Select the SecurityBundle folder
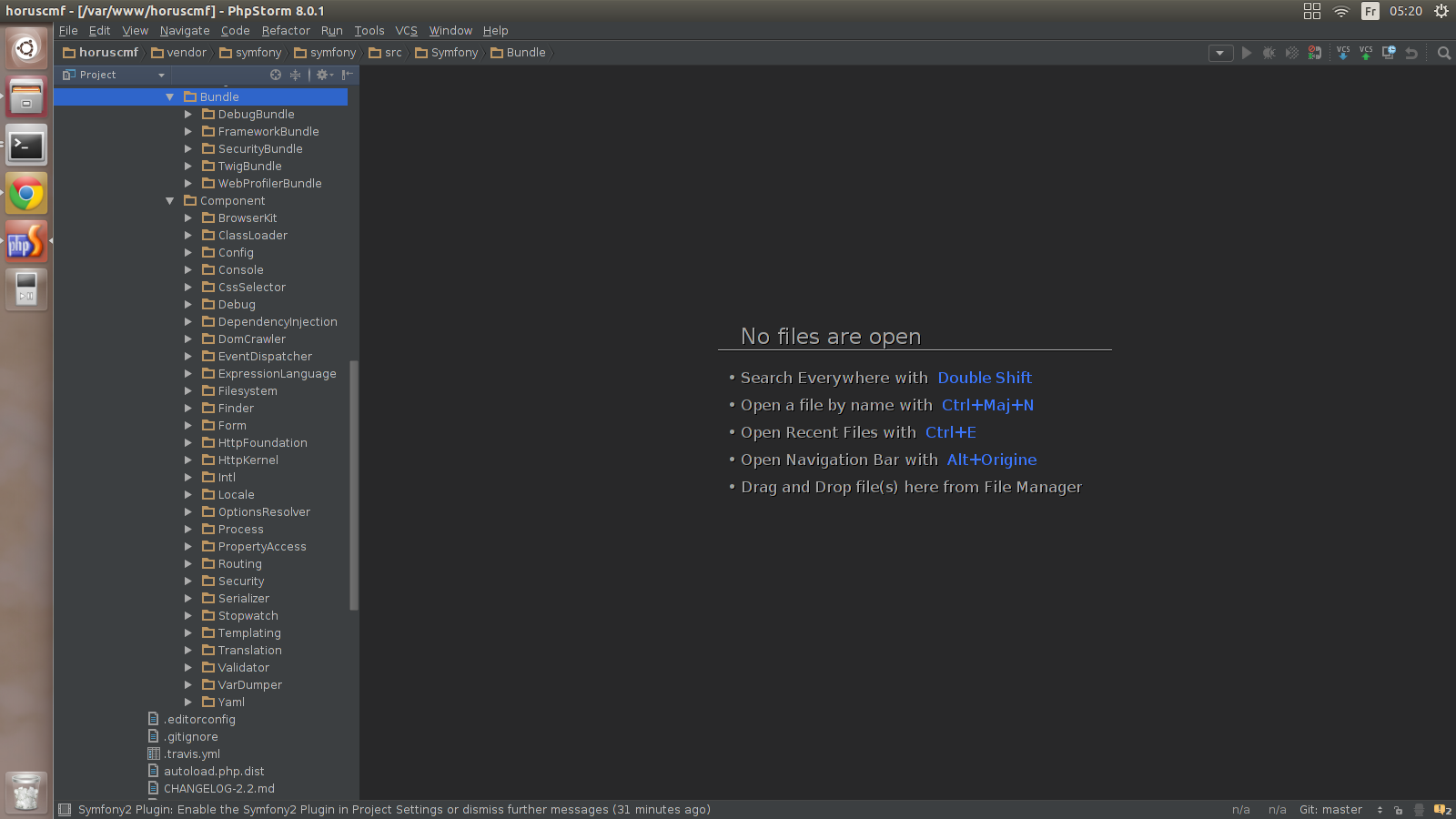The width and height of the screenshot is (1456, 819). coord(252,149)
